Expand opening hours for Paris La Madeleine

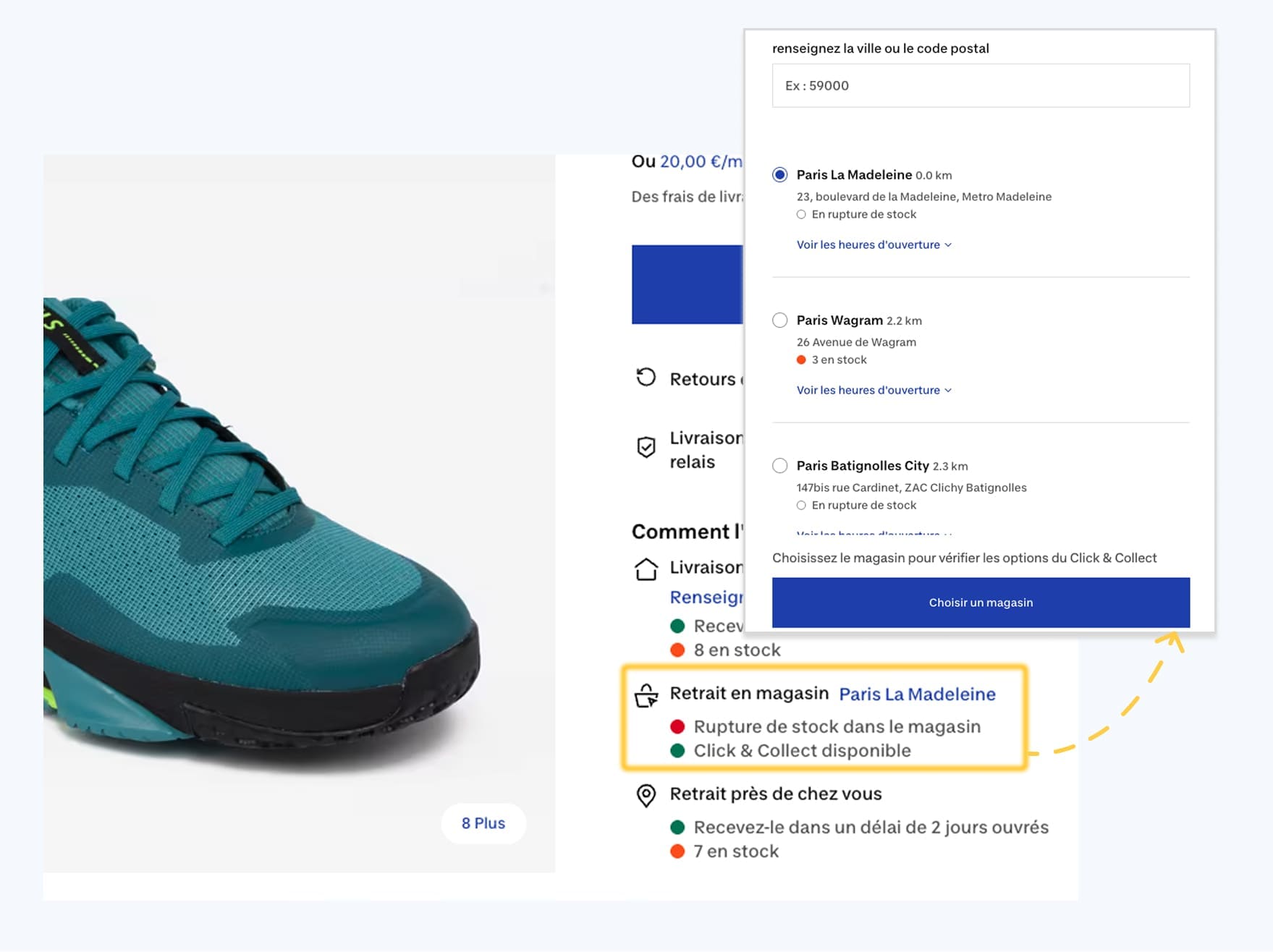pos(873,245)
